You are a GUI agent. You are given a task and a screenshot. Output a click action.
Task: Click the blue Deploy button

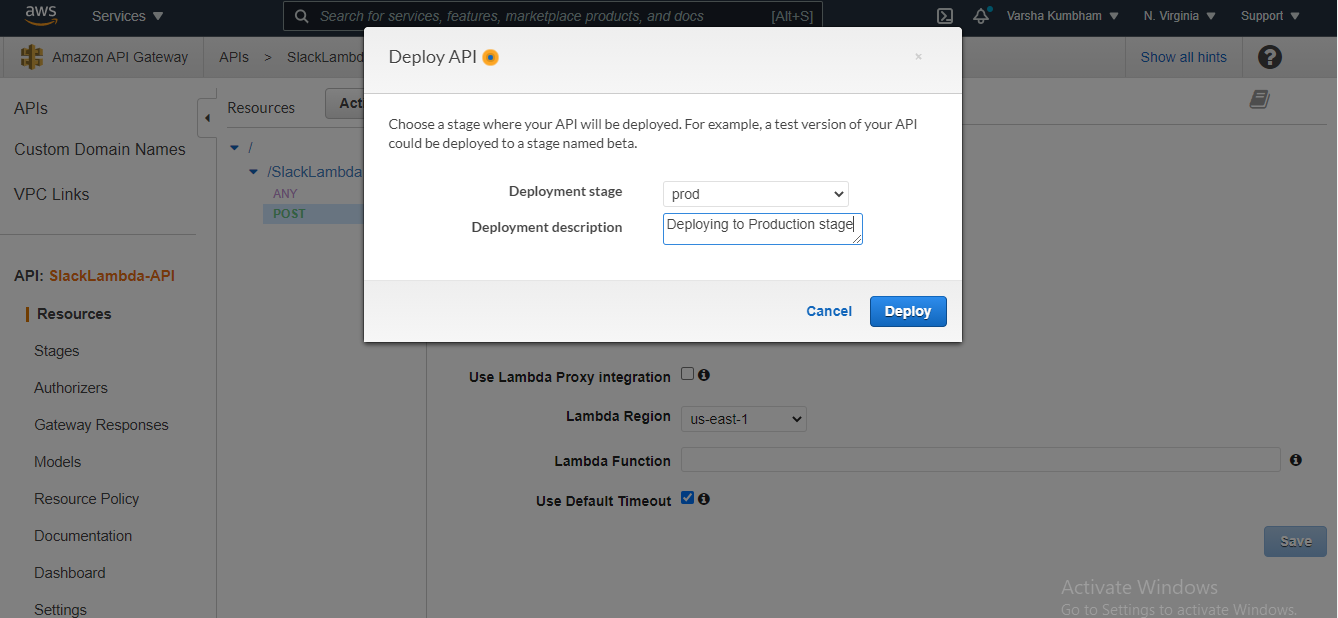tap(908, 311)
